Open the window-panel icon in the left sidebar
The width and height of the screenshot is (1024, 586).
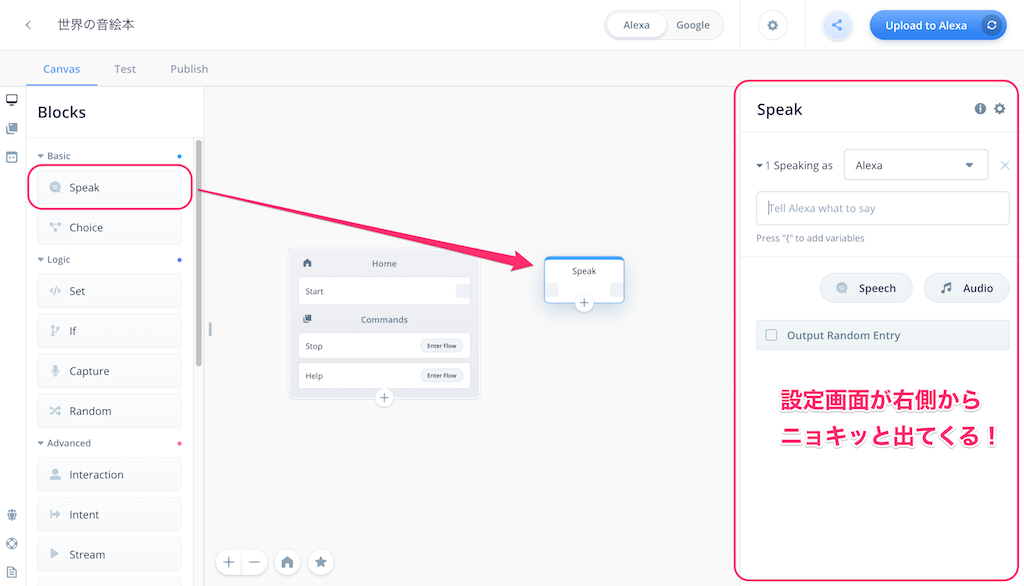click(12, 157)
